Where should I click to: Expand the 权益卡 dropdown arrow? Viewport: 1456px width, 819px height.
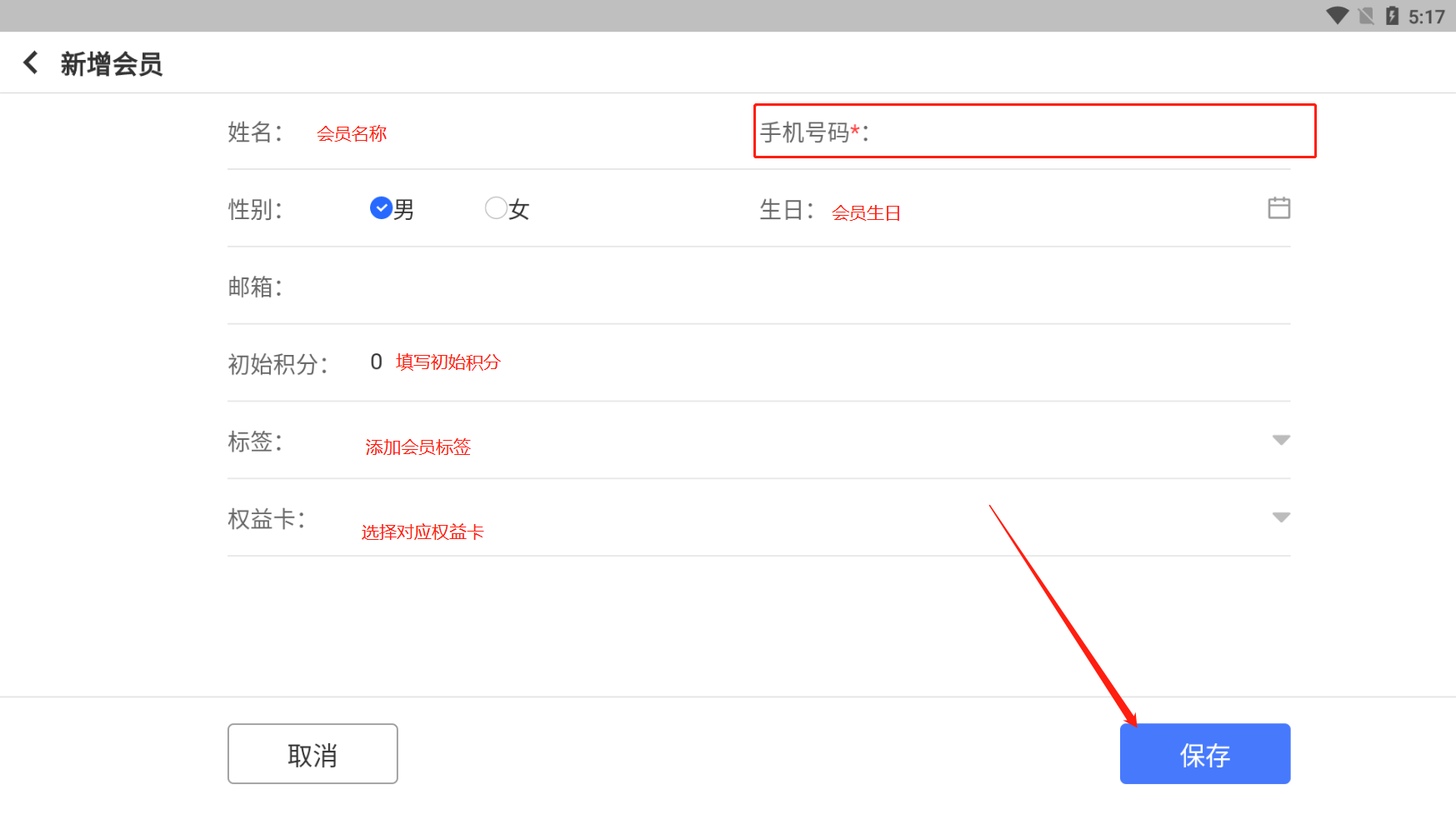(1281, 517)
